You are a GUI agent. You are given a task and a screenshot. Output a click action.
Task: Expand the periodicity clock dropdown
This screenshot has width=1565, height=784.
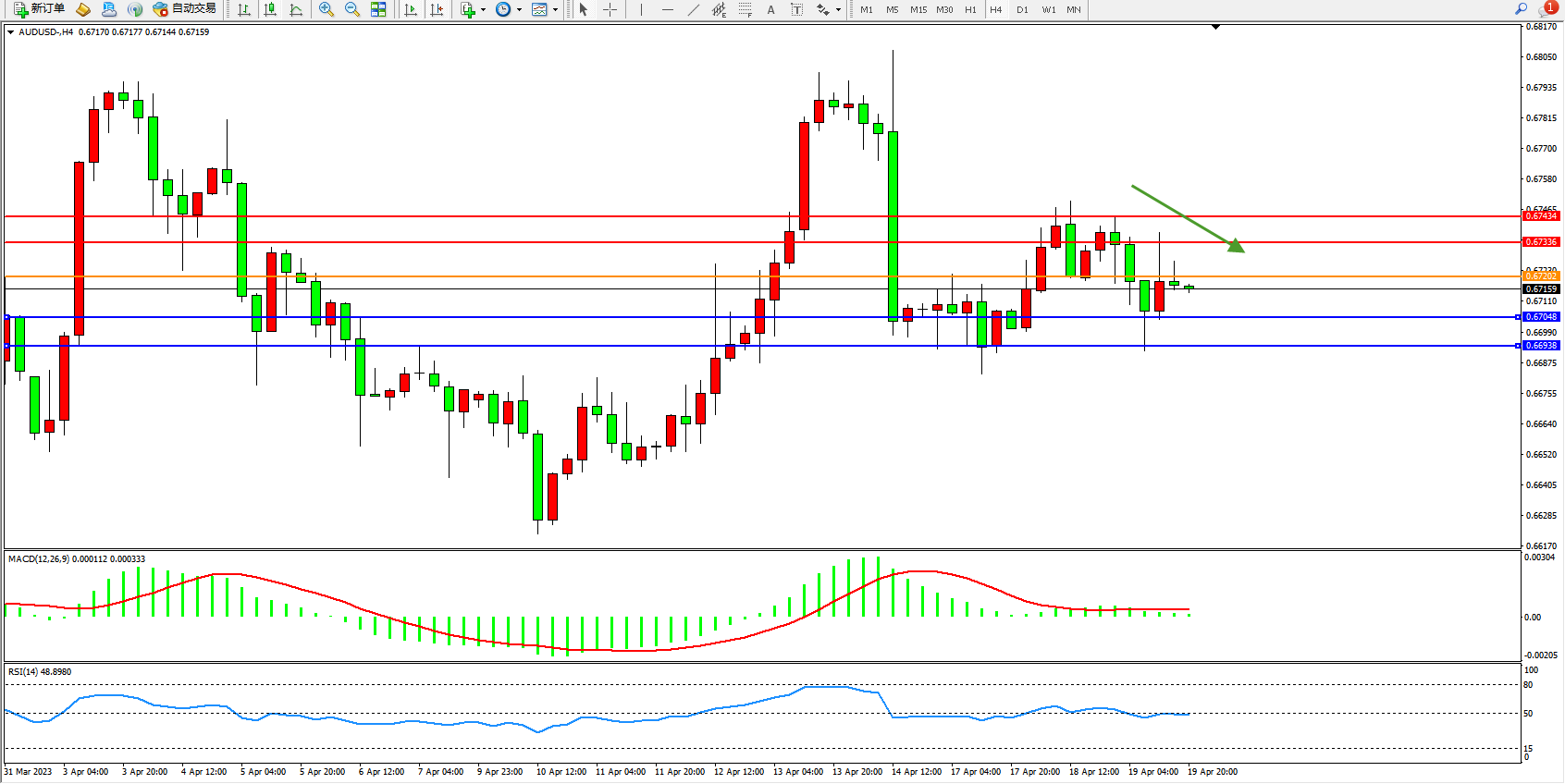[x=519, y=9]
